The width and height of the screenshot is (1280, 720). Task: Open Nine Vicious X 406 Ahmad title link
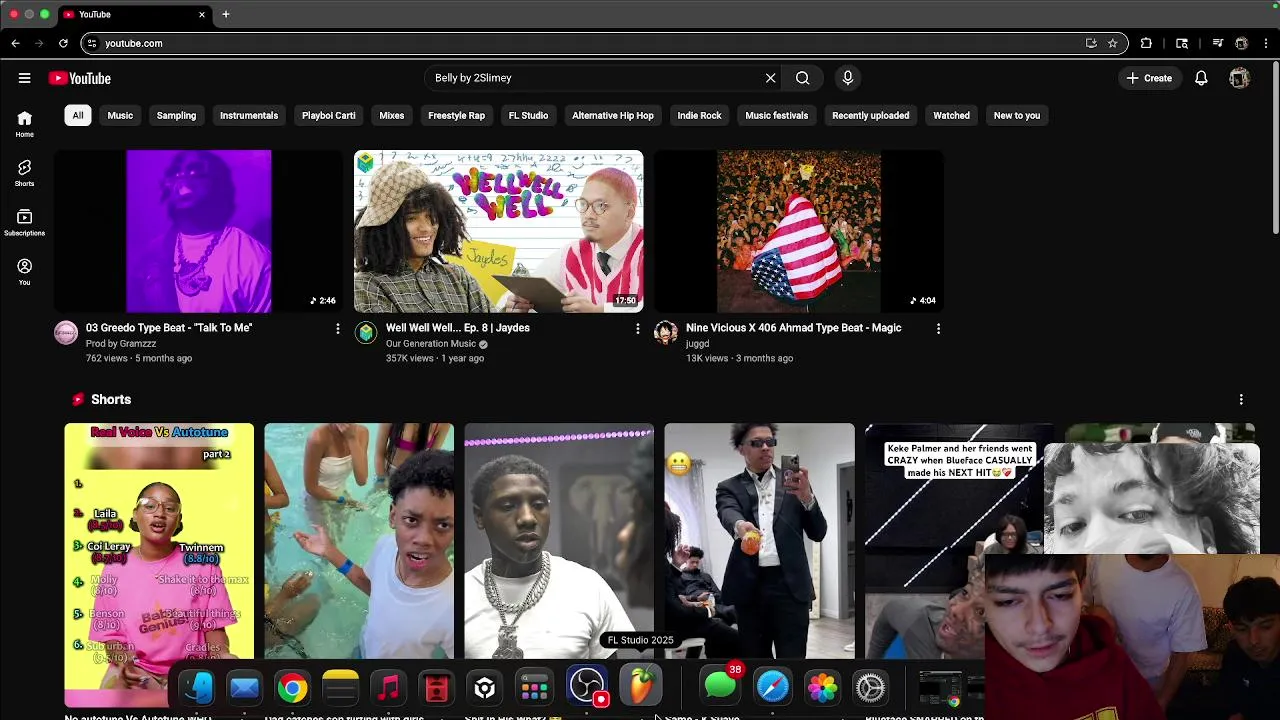click(x=794, y=328)
